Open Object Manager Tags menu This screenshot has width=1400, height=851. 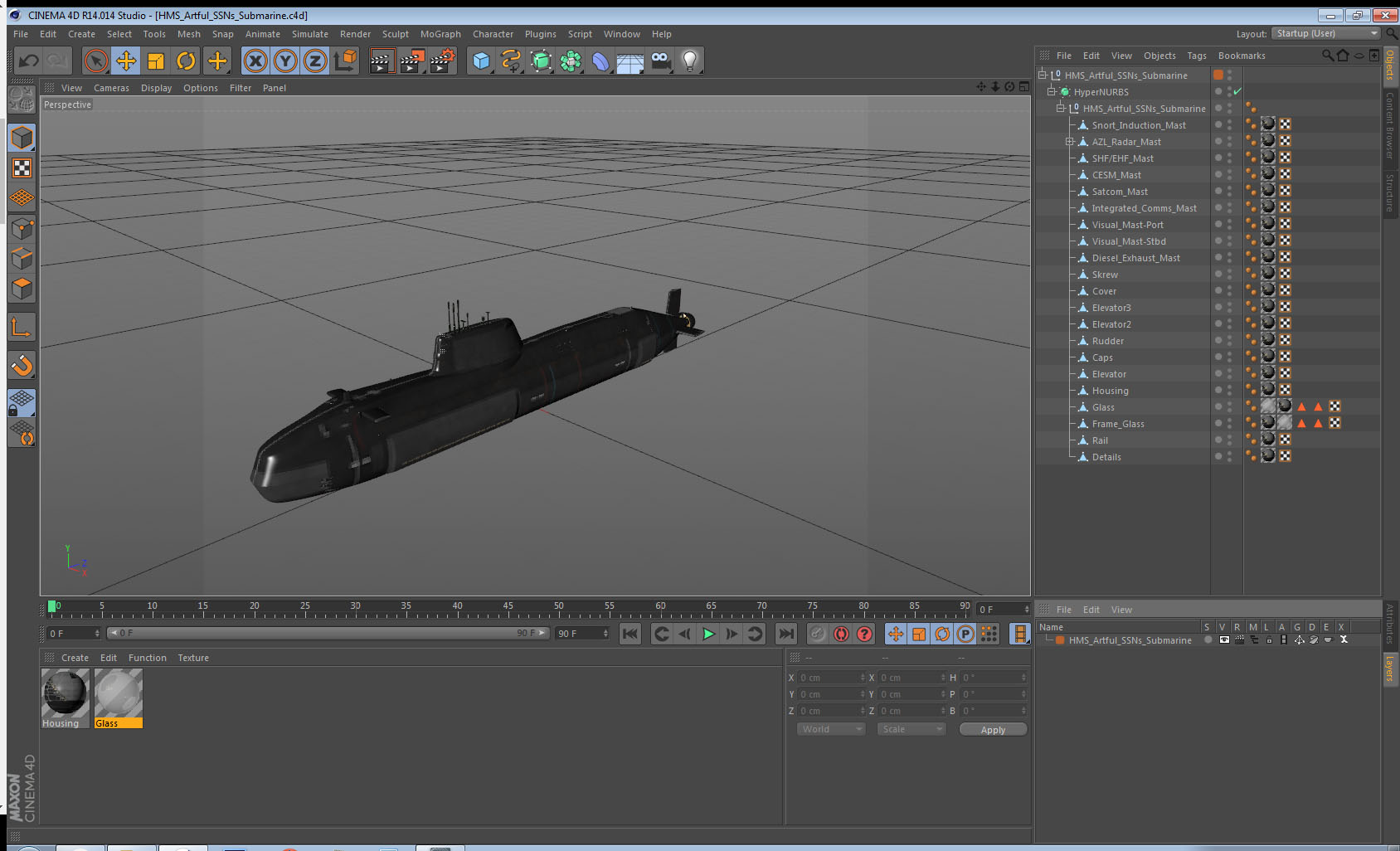1196,56
